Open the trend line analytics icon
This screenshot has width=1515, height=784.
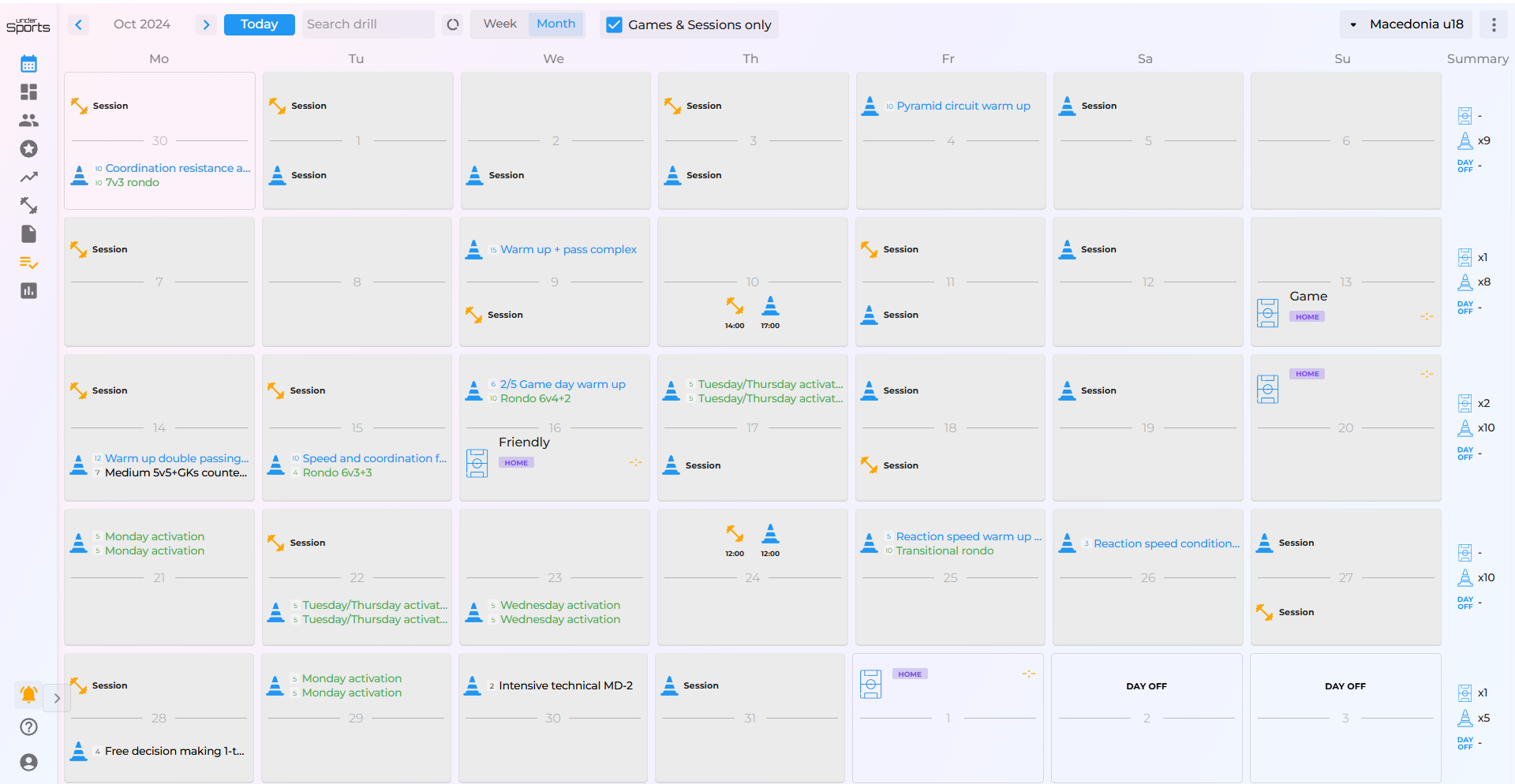point(29,177)
